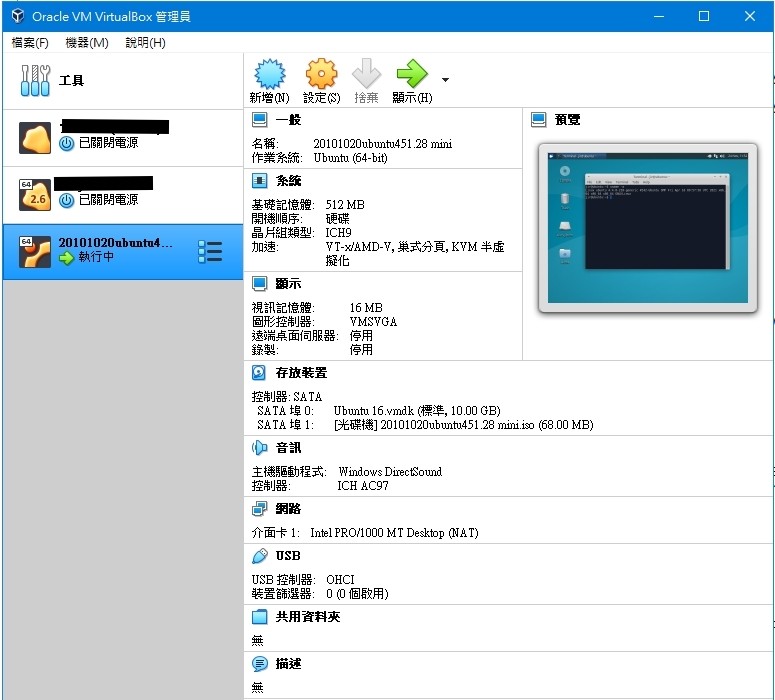Click the Intel PRO/1000 MT Desktop (NAT) adapter text
The width and height of the screenshot is (775, 700).
point(394,533)
